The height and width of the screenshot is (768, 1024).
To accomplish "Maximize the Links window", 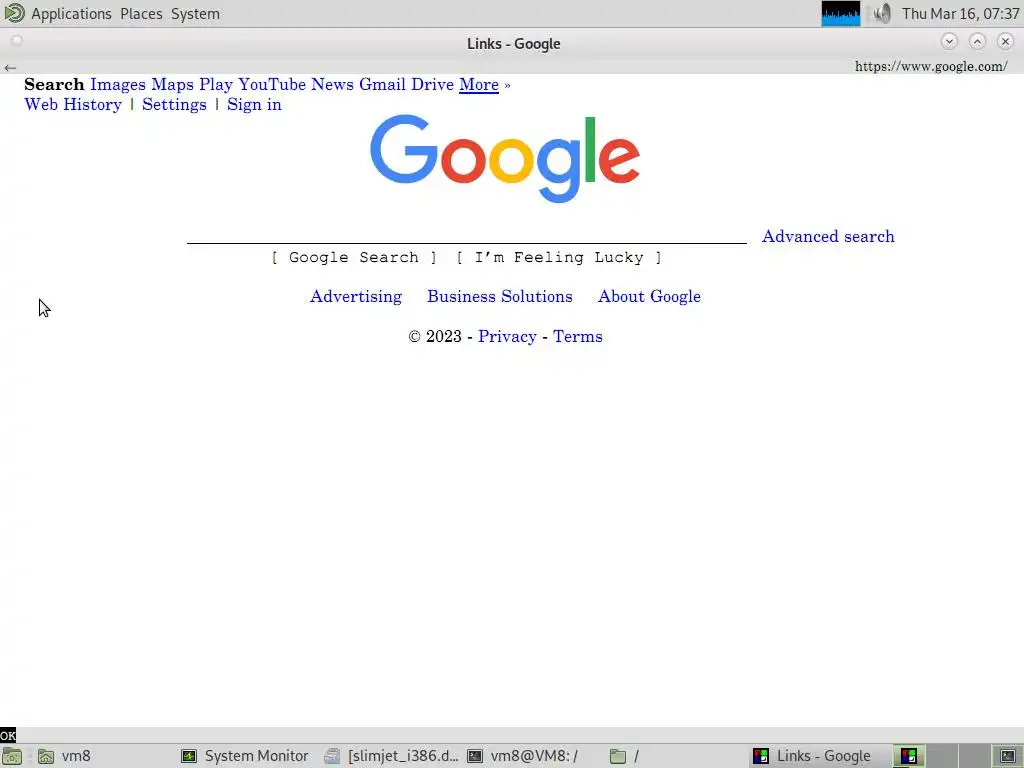I will pos(977,41).
